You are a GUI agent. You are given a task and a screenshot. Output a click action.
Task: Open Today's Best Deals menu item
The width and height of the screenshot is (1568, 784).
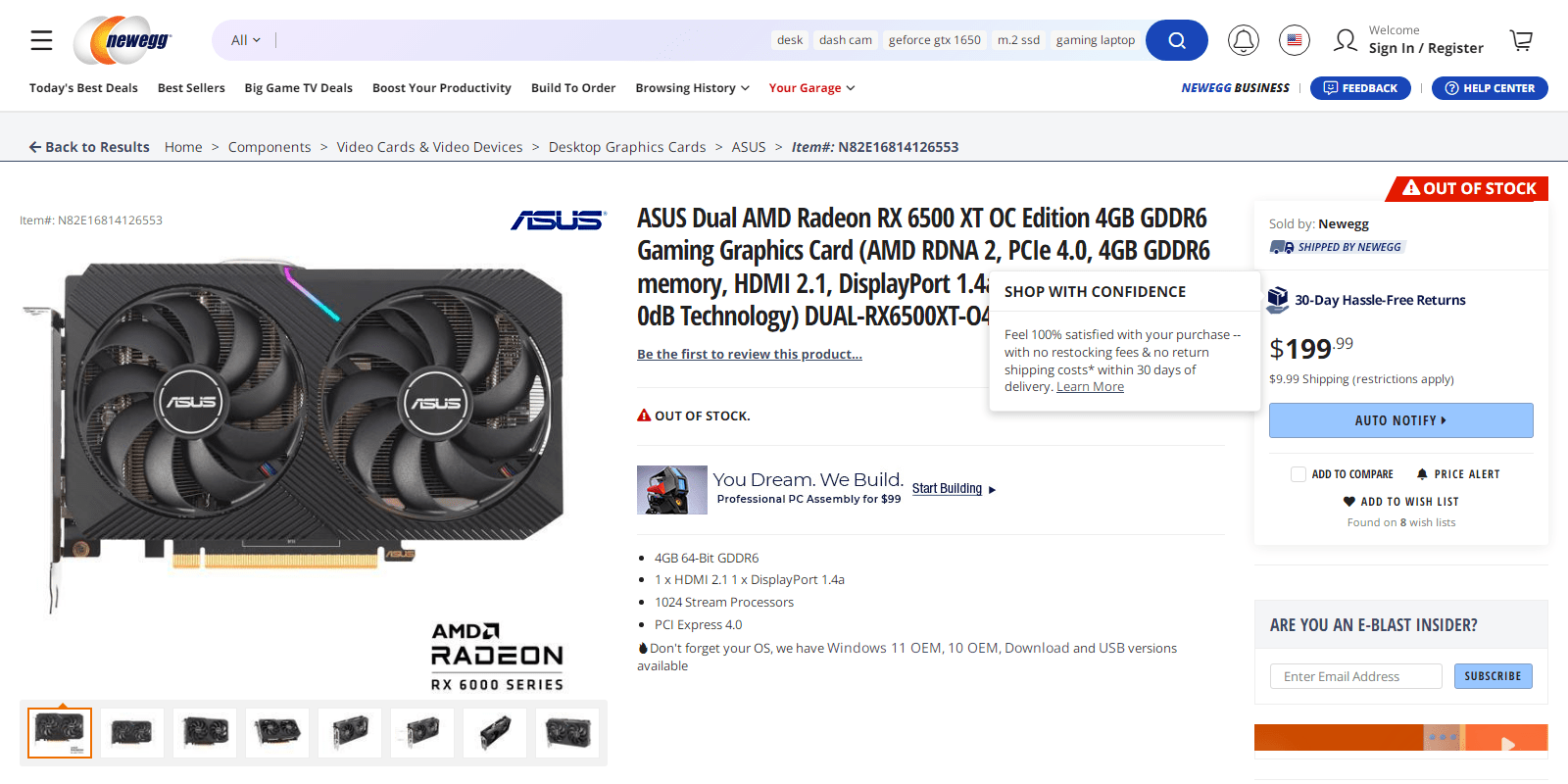pyautogui.click(x=83, y=88)
